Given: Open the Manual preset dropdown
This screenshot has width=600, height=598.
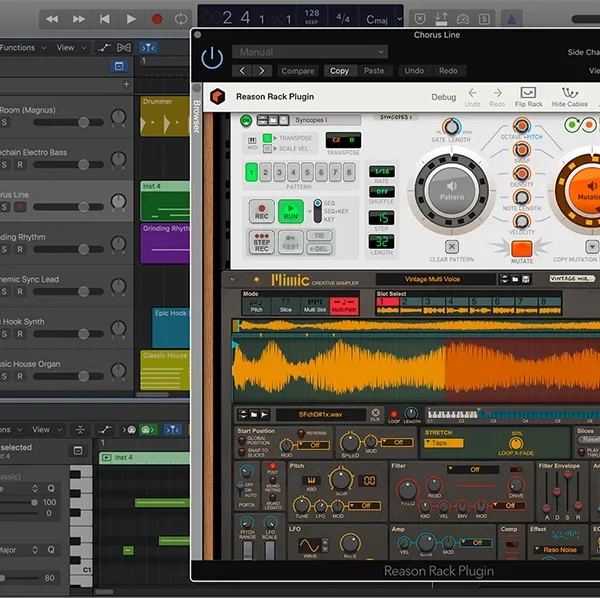Looking at the screenshot, I should tap(310, 52).
